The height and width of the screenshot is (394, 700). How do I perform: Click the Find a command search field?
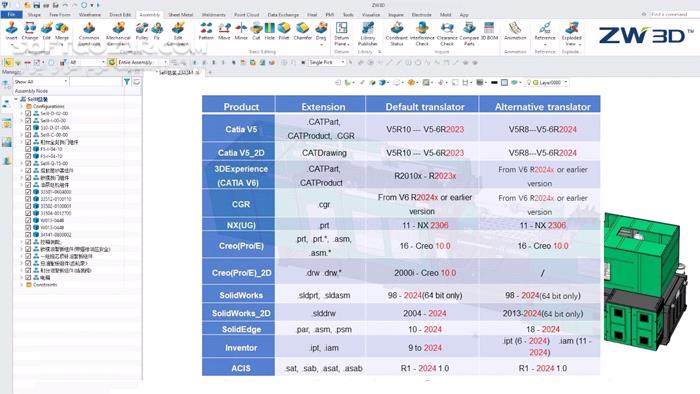[x=673, y=14]
